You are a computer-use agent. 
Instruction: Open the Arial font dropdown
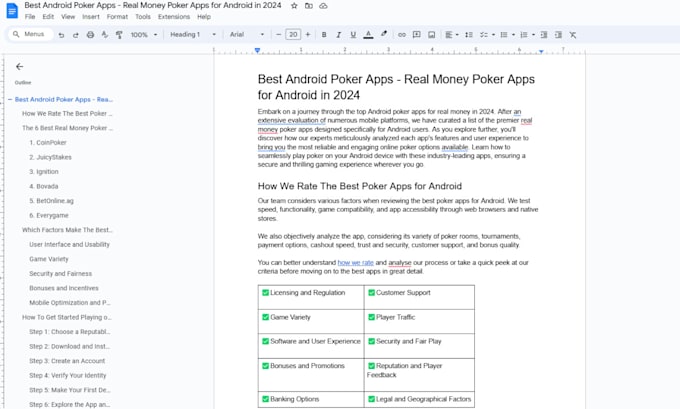(x=247, y=35)
